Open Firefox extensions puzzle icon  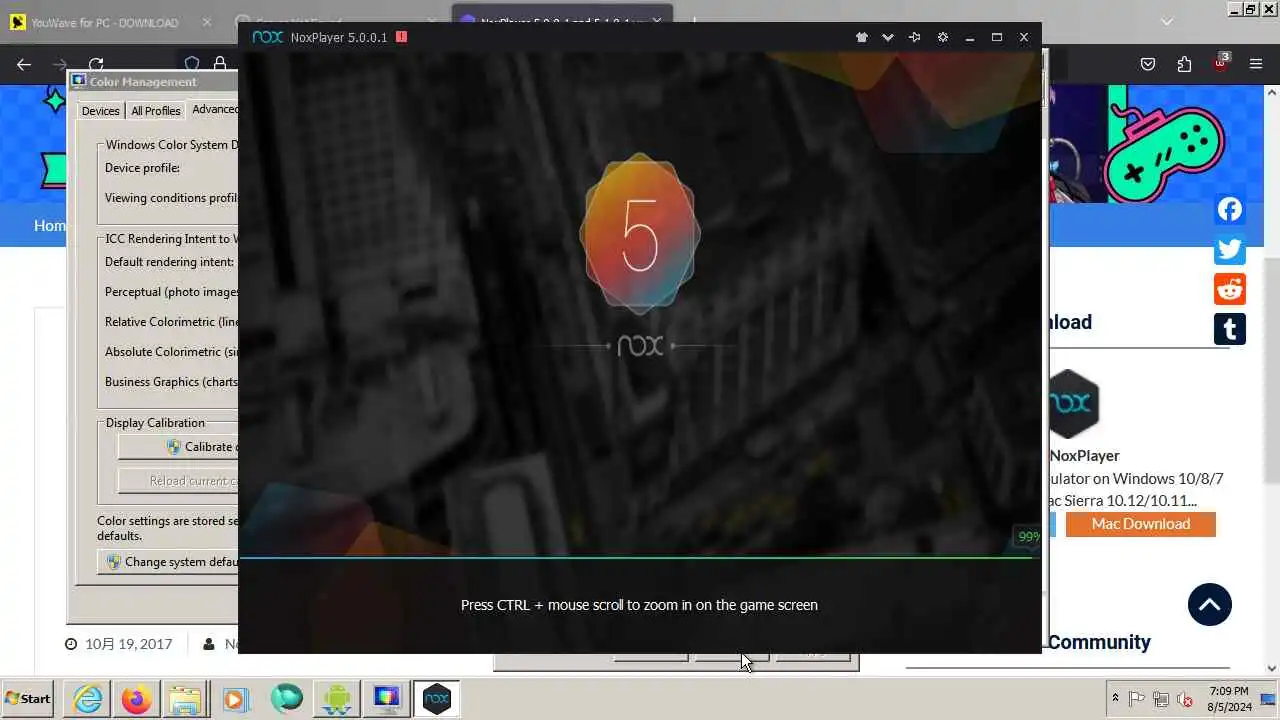1184,64
